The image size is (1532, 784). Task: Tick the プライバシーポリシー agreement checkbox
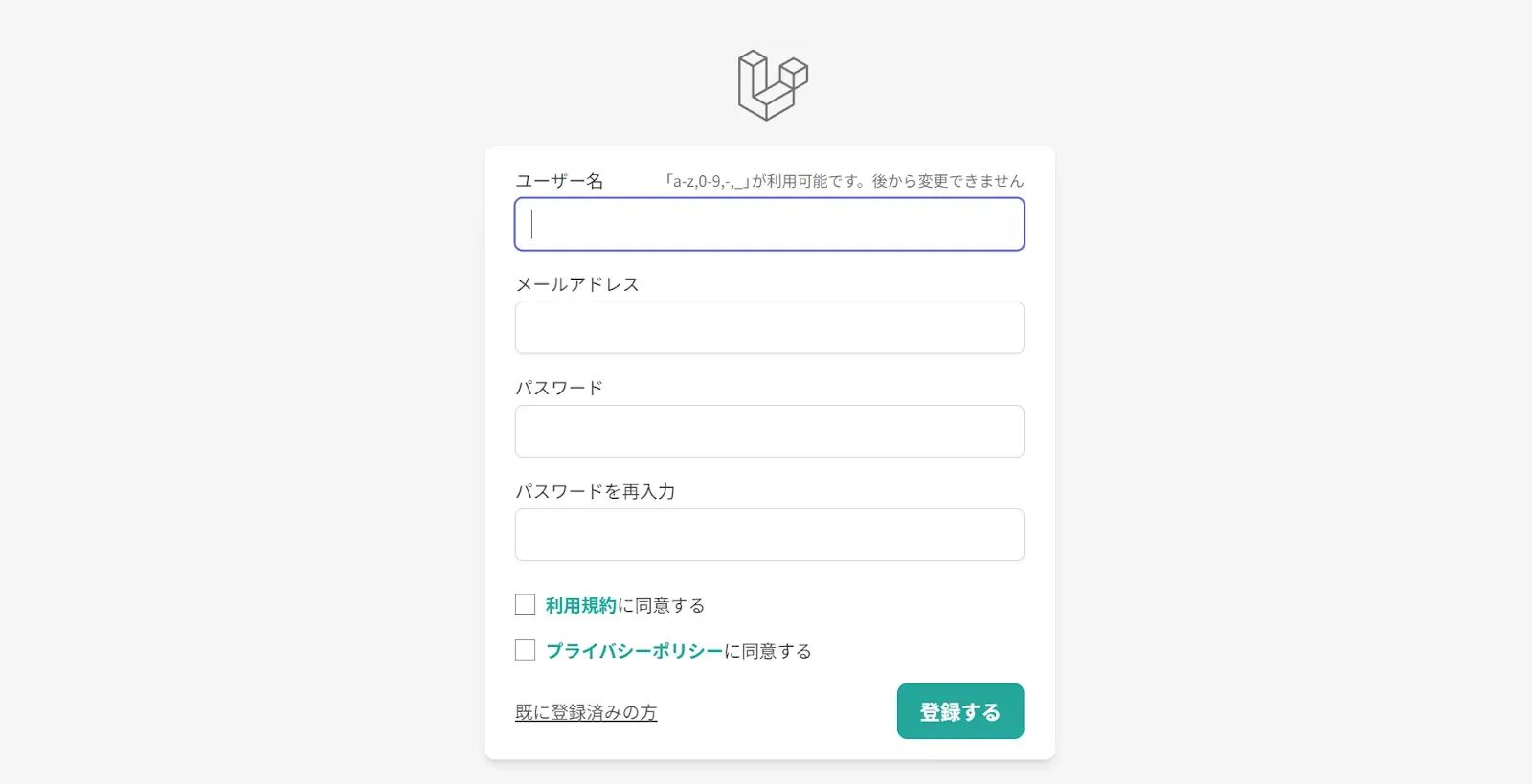[525, 650]
